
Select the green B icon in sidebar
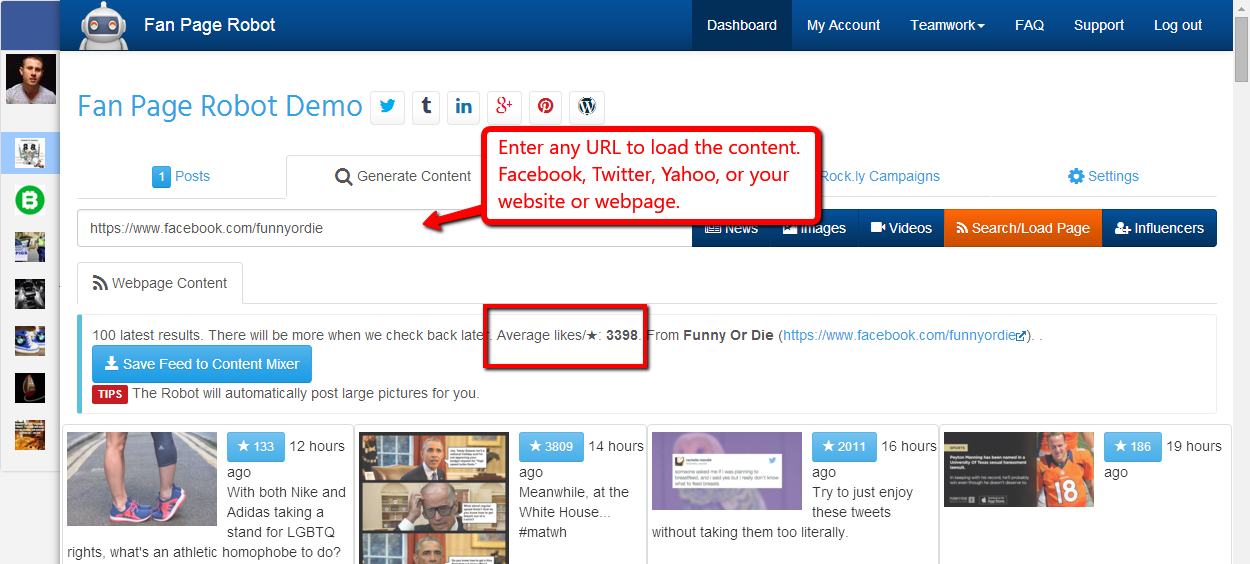pyautogui.click(x=30, y=200)
